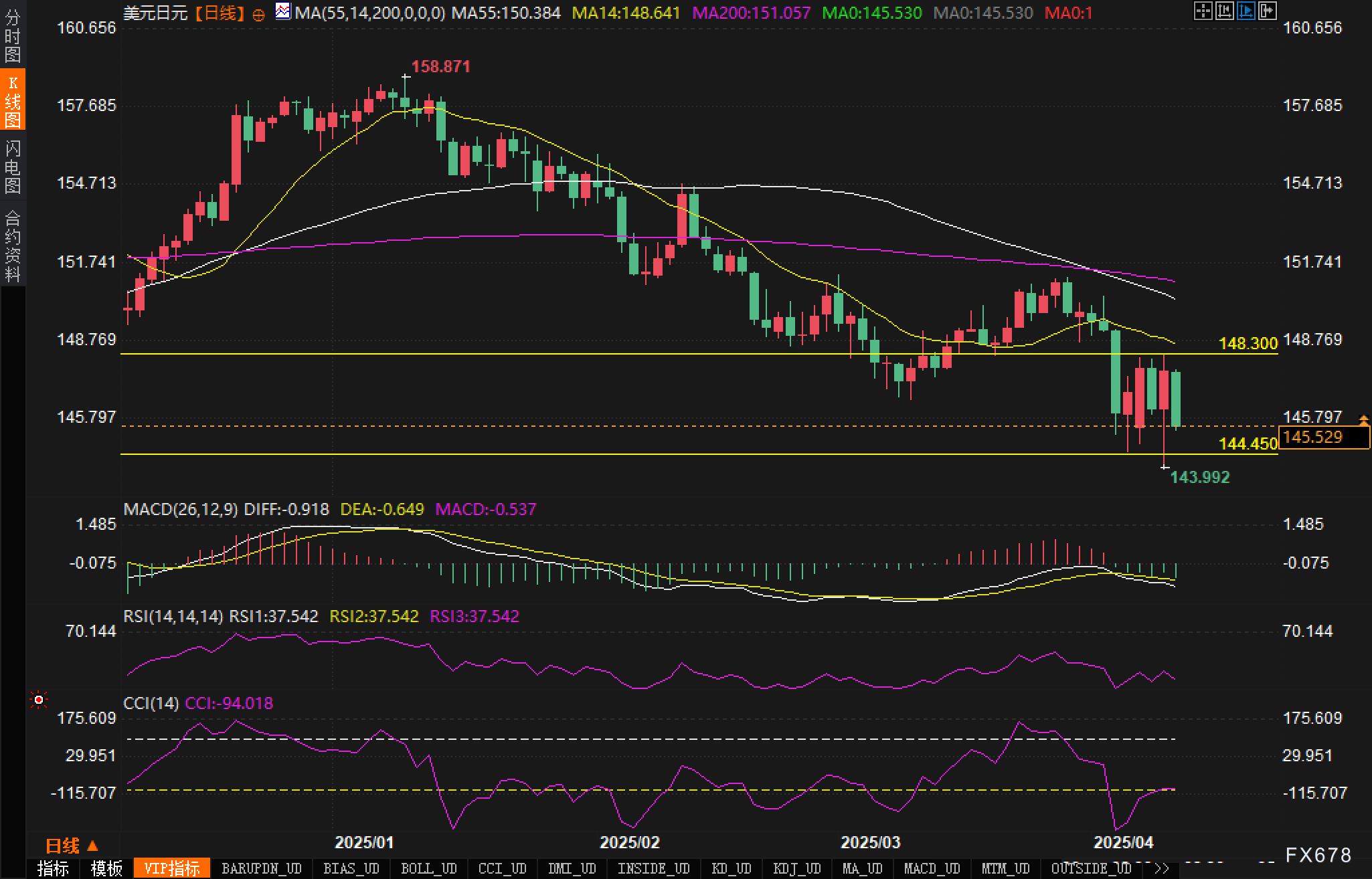Select the BOLL_UD indicator tab
This screenshot has height=879, width=1372.
click(x=428, y=868)
